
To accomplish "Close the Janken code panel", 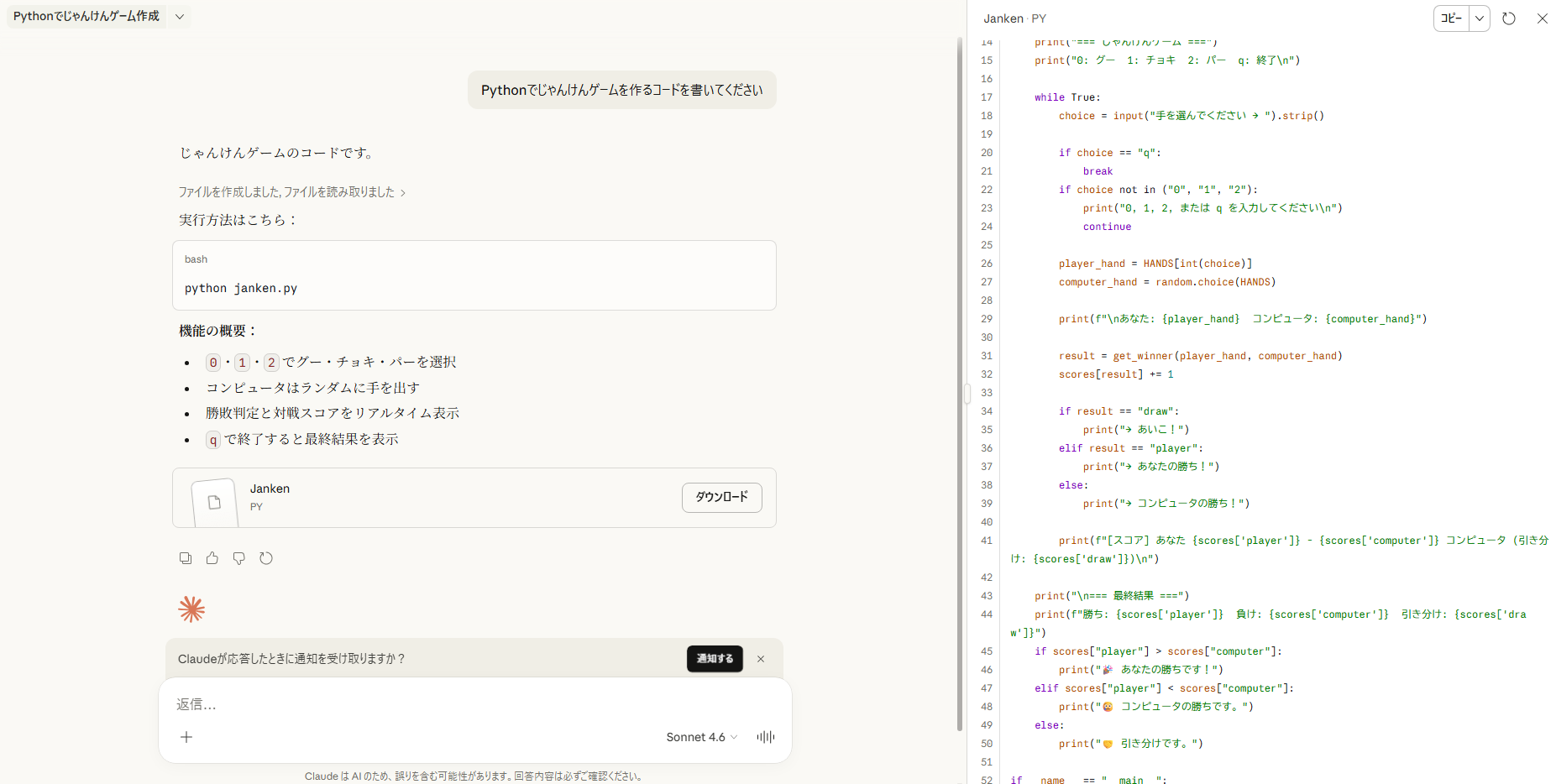I will click(1543, 18).
